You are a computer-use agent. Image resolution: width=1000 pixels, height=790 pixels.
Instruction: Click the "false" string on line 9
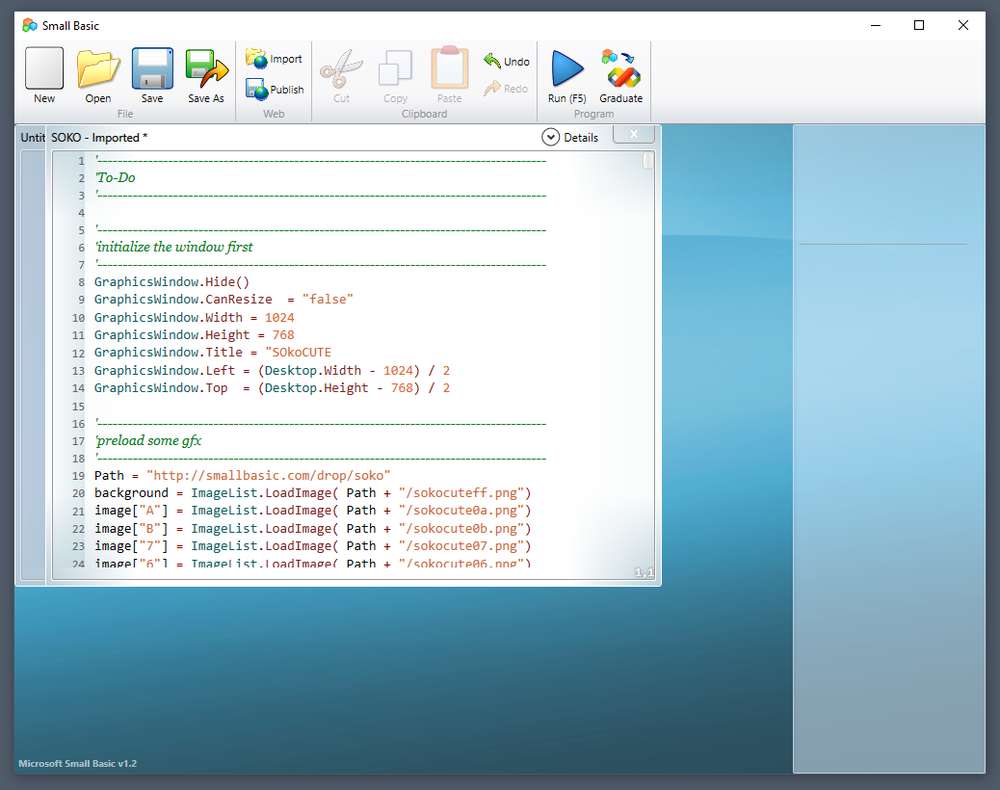(x=327, y=300)
